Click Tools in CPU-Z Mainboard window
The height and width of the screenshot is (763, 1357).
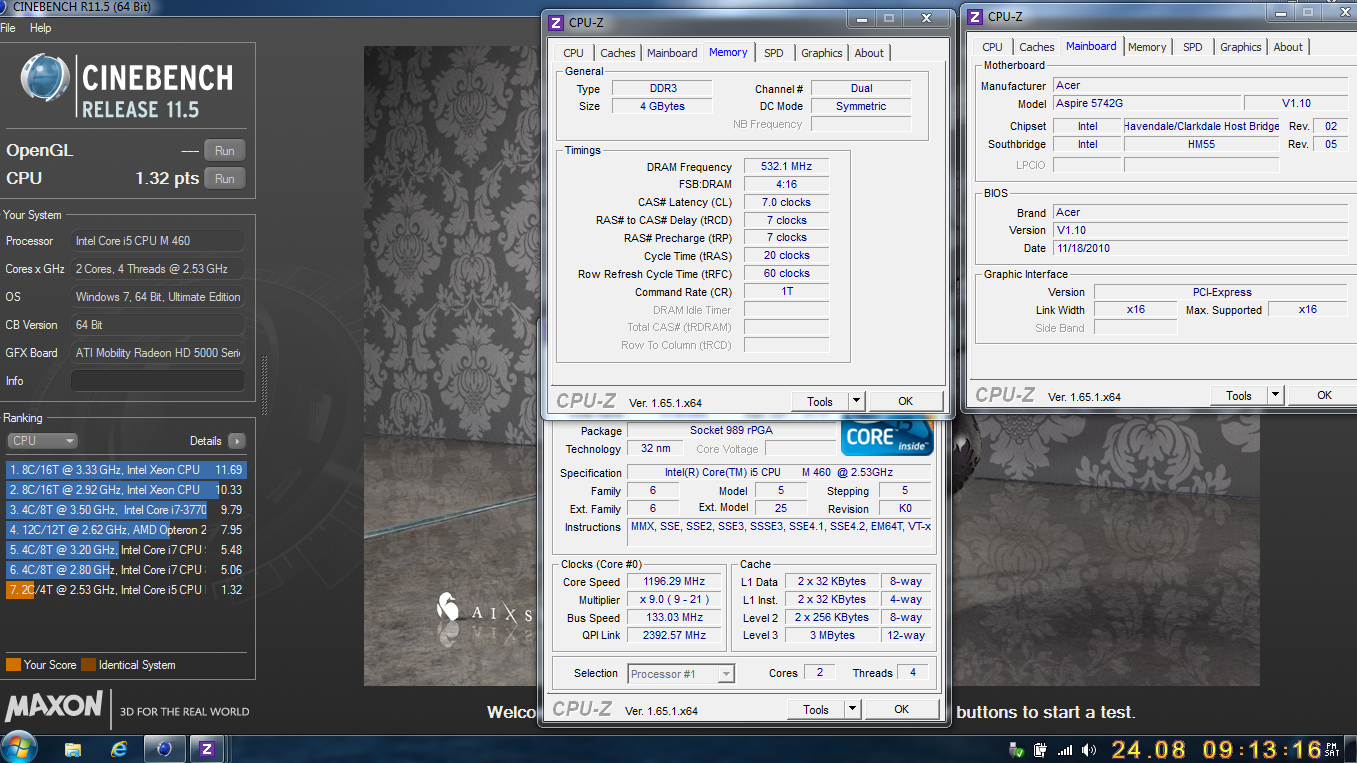[1239, 396]
